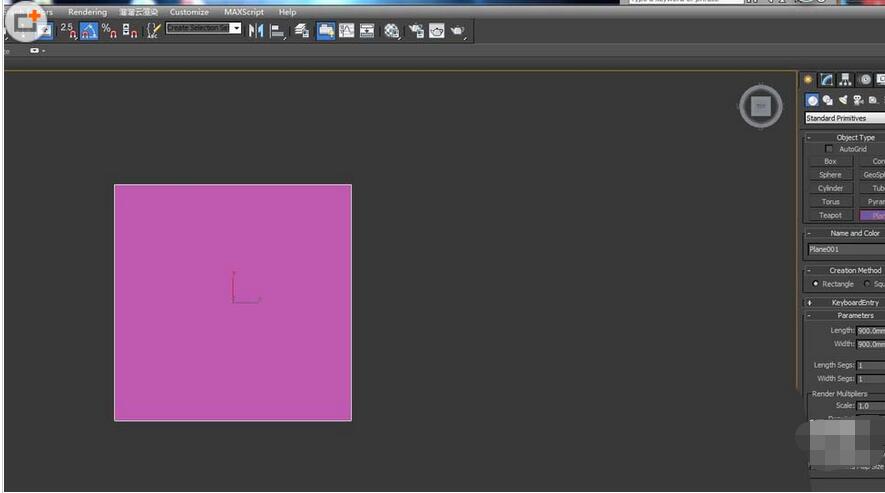Click the screen-capture overlay icon at top-left
Screen dimensions: 885x493
click(x=26, y=21)
